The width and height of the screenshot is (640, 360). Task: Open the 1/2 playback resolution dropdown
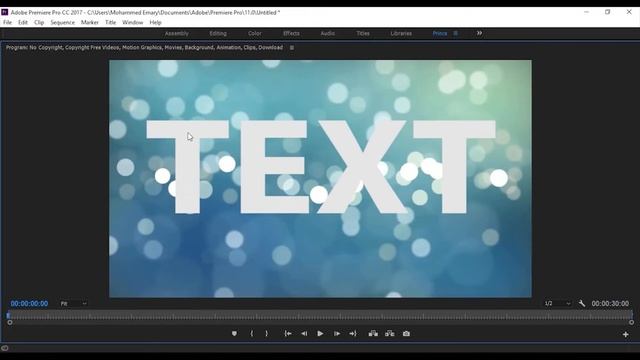click(x=557, y=304)
